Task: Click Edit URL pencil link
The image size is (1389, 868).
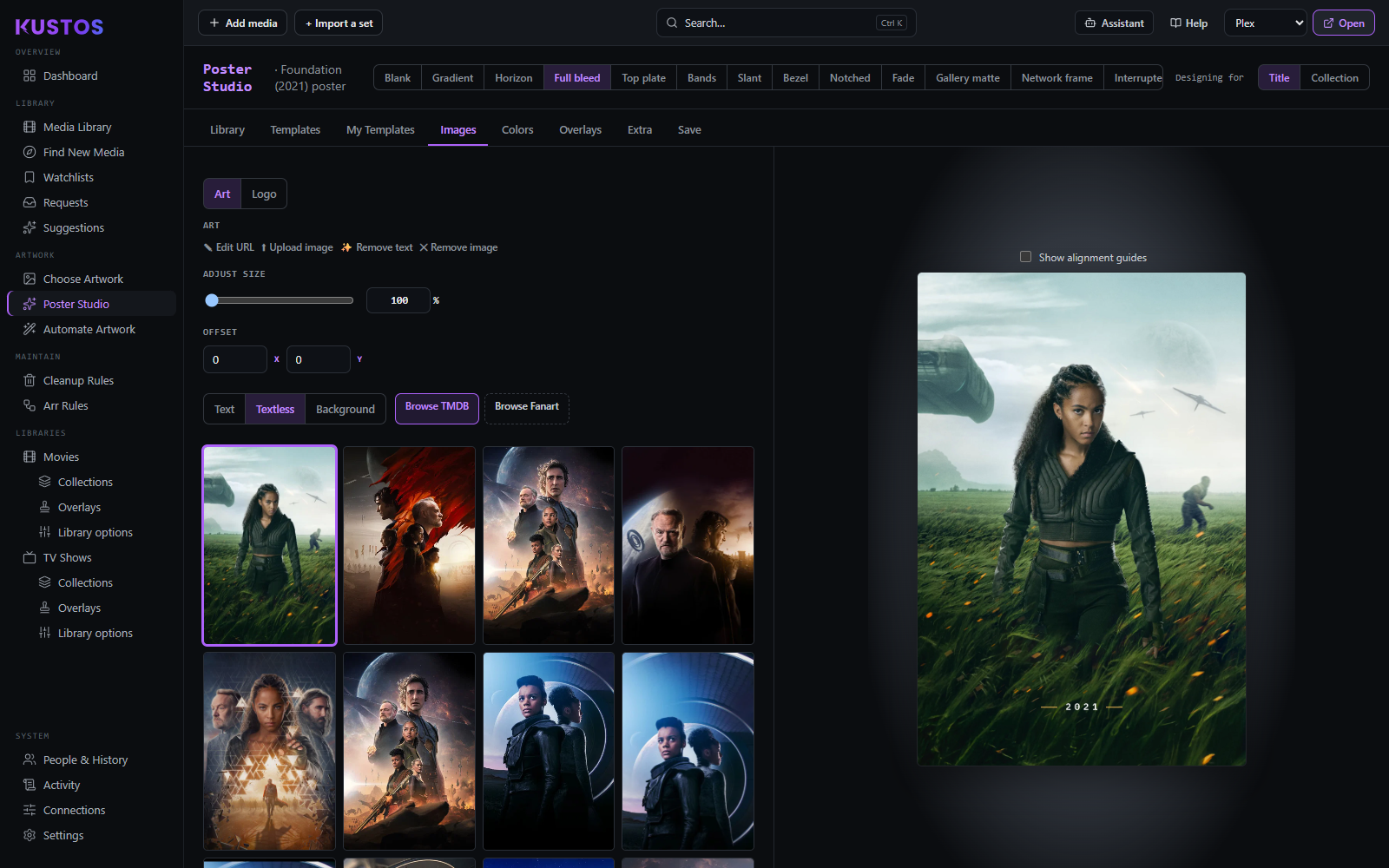Action: click(228, 247)
